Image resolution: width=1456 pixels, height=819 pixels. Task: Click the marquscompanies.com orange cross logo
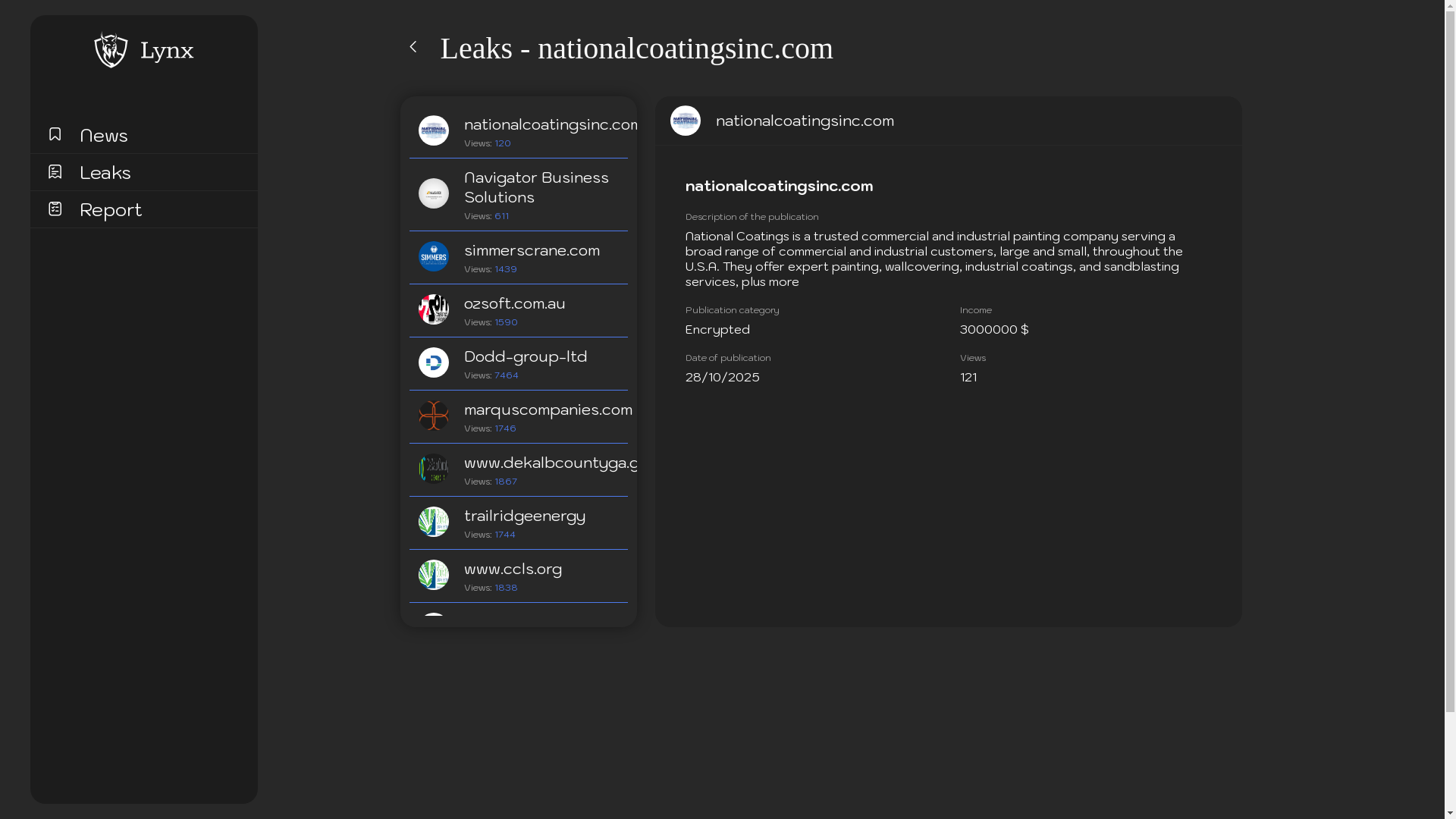(433, 416)
